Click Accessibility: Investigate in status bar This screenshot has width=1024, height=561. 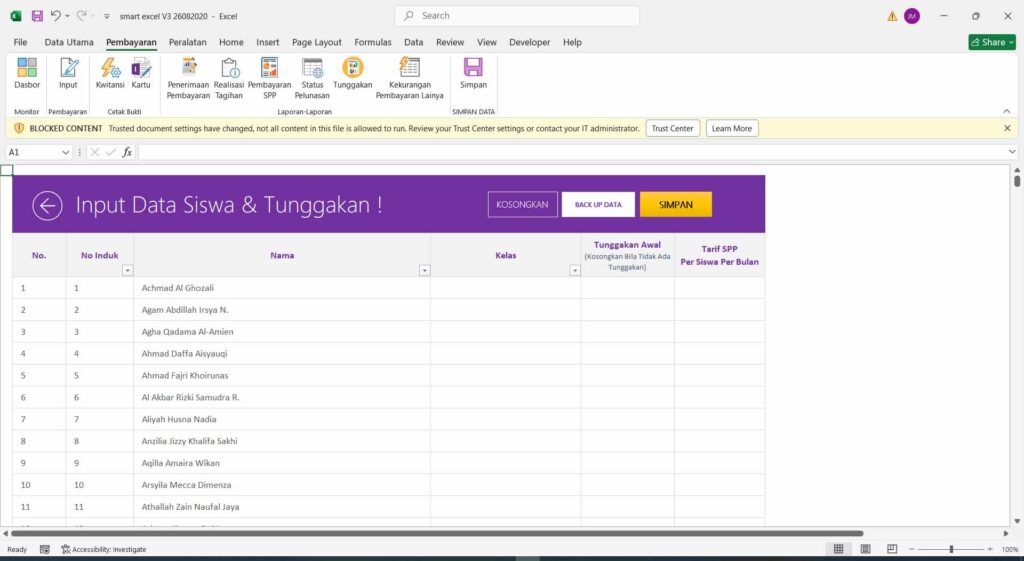(104, 549)
